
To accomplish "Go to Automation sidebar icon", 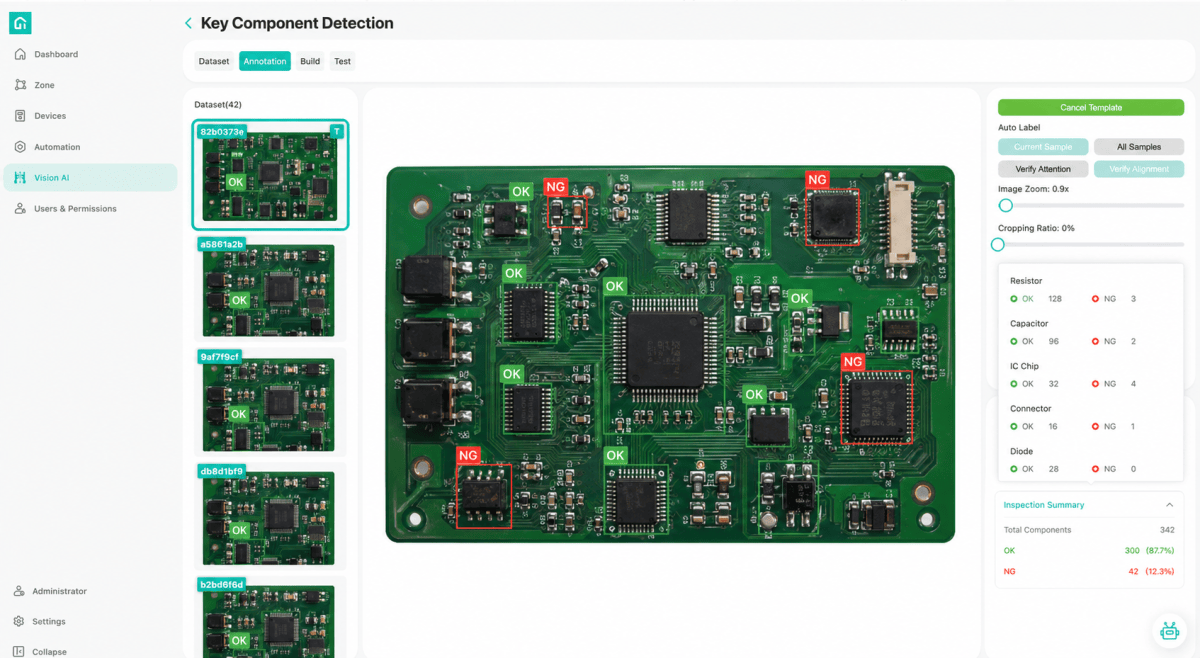I will (x=20, y=147).
